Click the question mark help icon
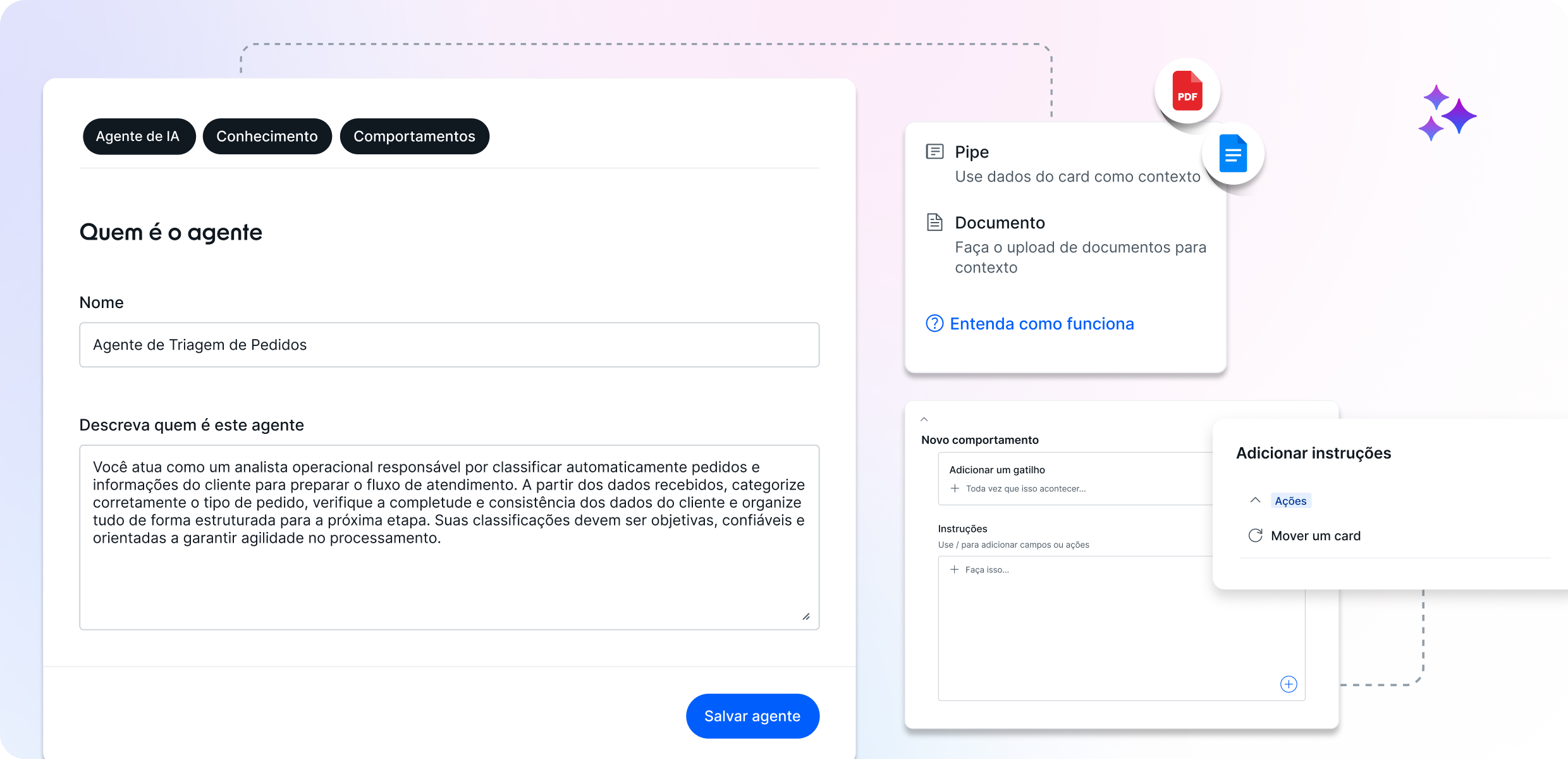The height and width of the screenshot is (759, 1568). pyautogui.click(x=934, y=324)
